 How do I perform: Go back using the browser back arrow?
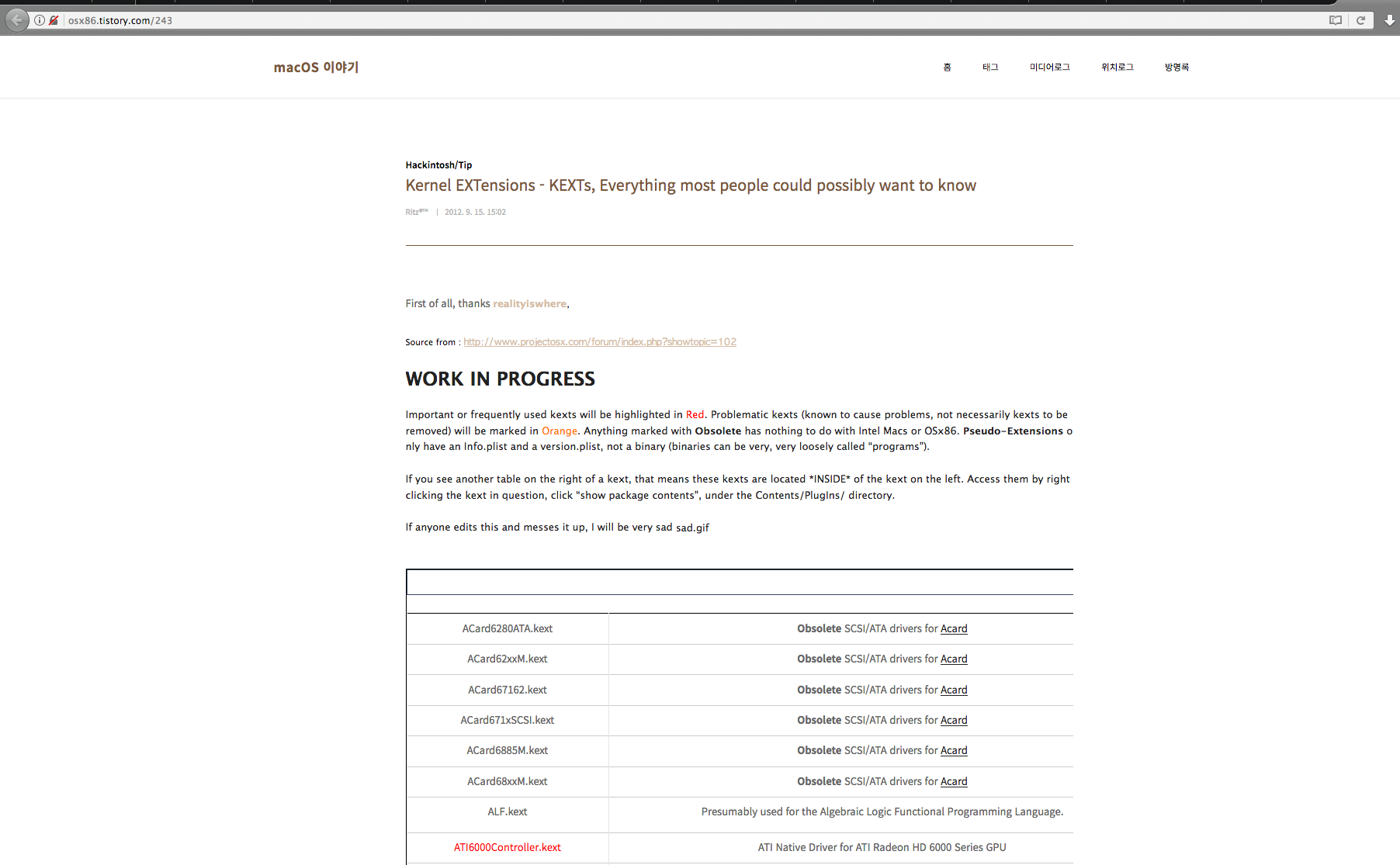click(16, 20)
